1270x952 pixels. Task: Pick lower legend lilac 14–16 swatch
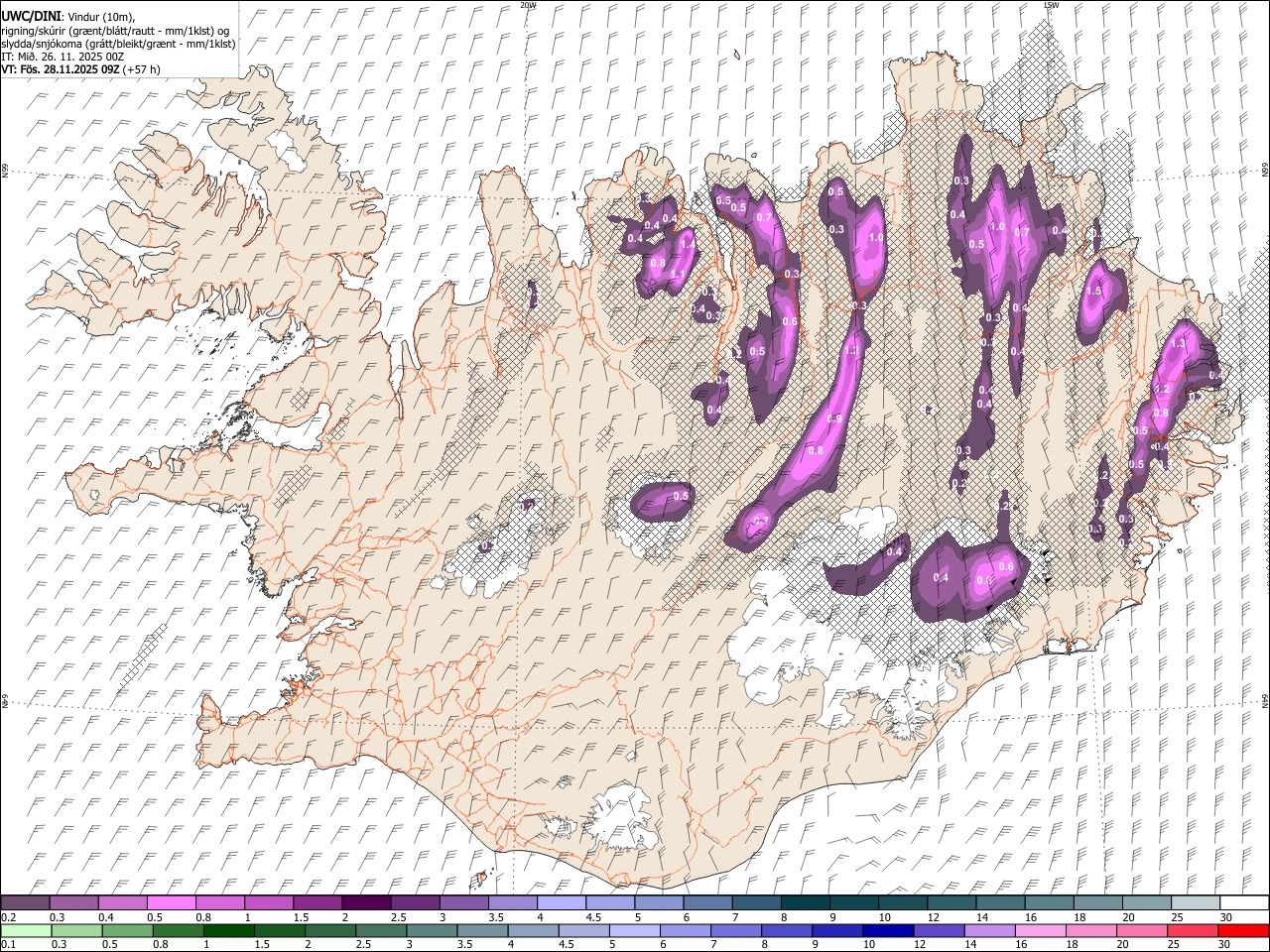989,930
